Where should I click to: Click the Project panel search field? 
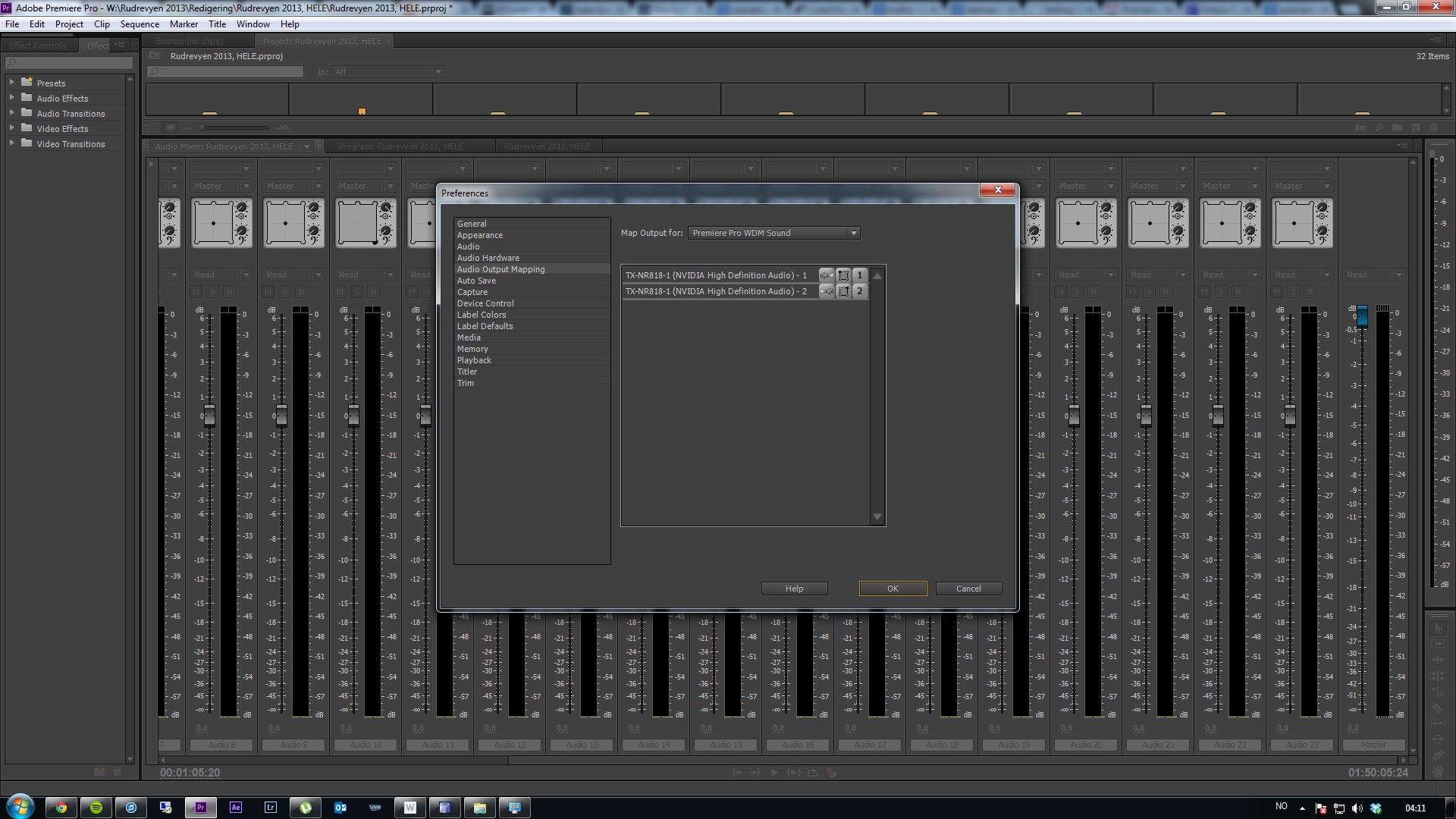click(225, 71)
